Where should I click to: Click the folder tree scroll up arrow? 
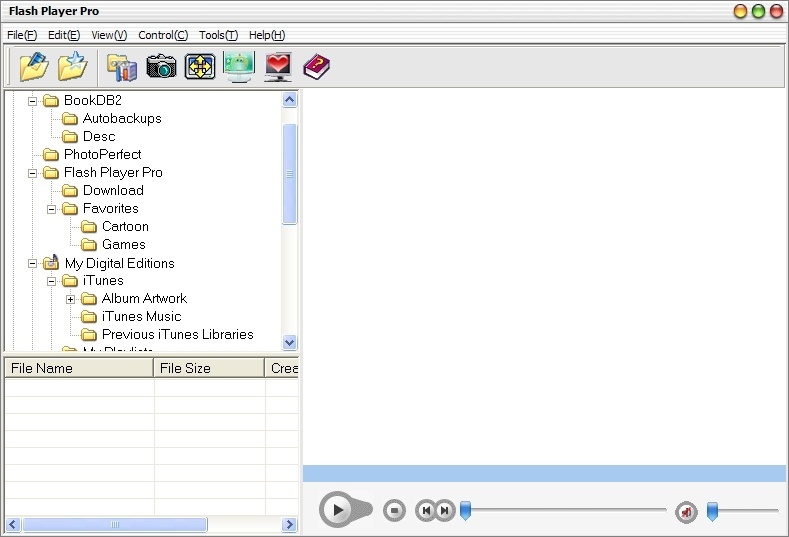coord(289,100)
